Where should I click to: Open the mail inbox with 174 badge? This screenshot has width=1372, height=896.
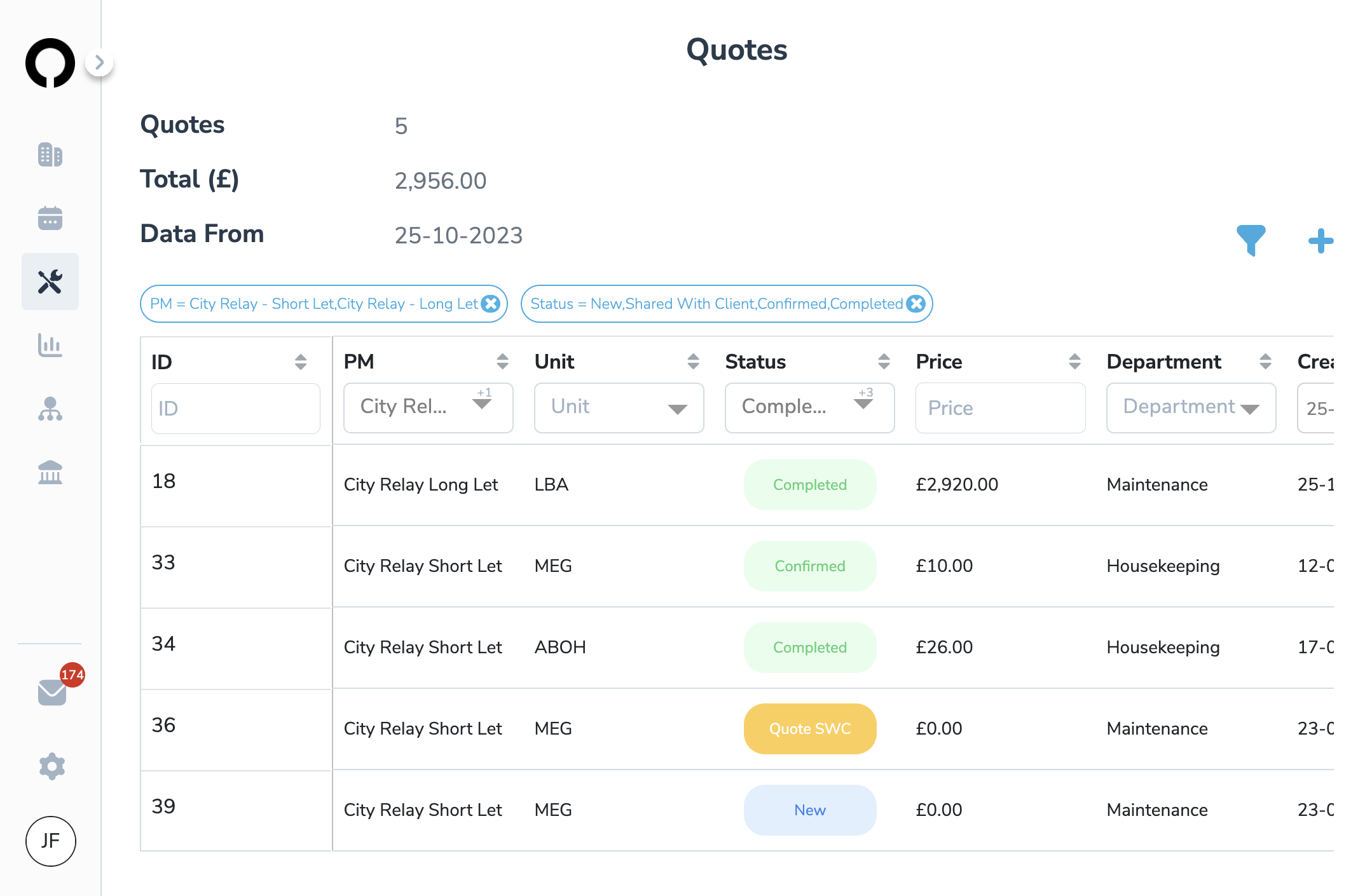click(x=53, y=691)
